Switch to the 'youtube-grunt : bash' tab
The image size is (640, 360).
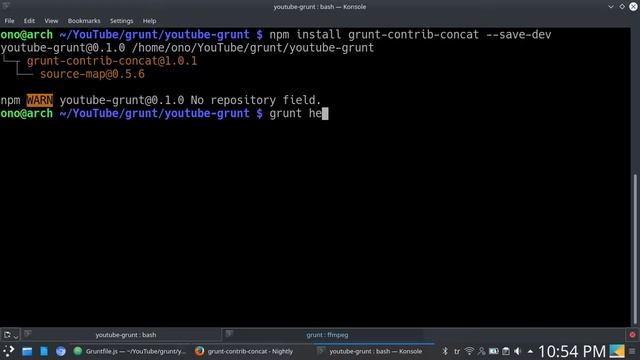pos(121,335)
